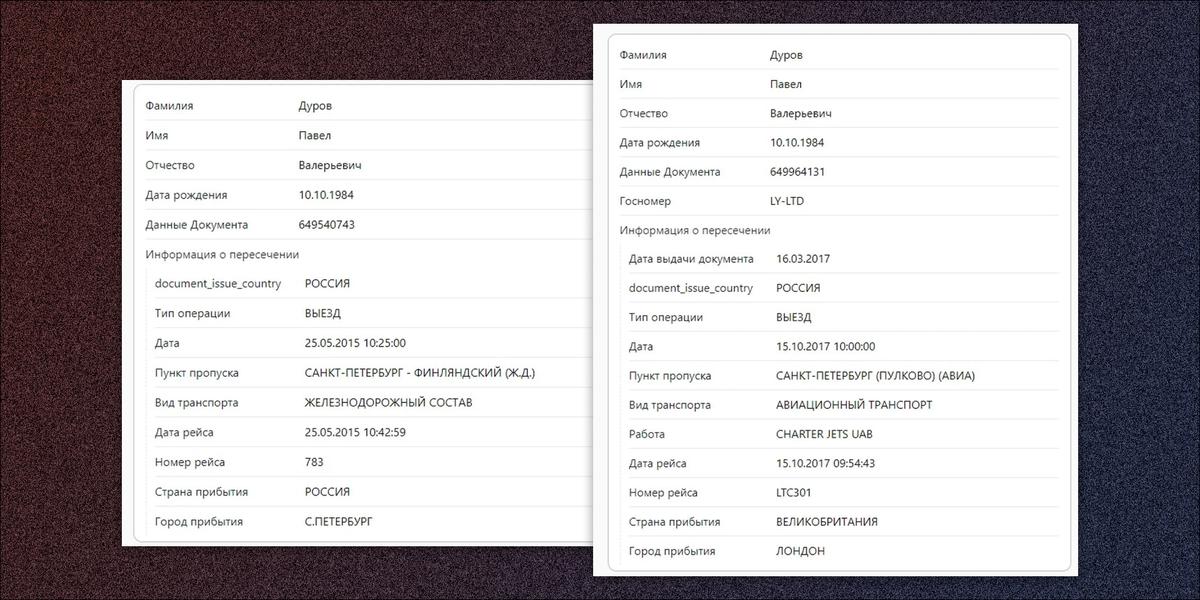Click the Работа field label
The width and height of the screenshot is (1200, 600).
(646, 435)
